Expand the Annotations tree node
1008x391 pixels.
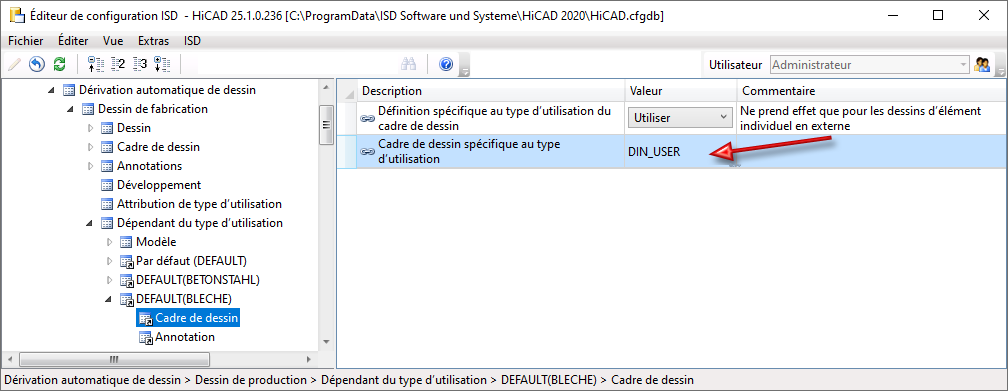(90, 166)
